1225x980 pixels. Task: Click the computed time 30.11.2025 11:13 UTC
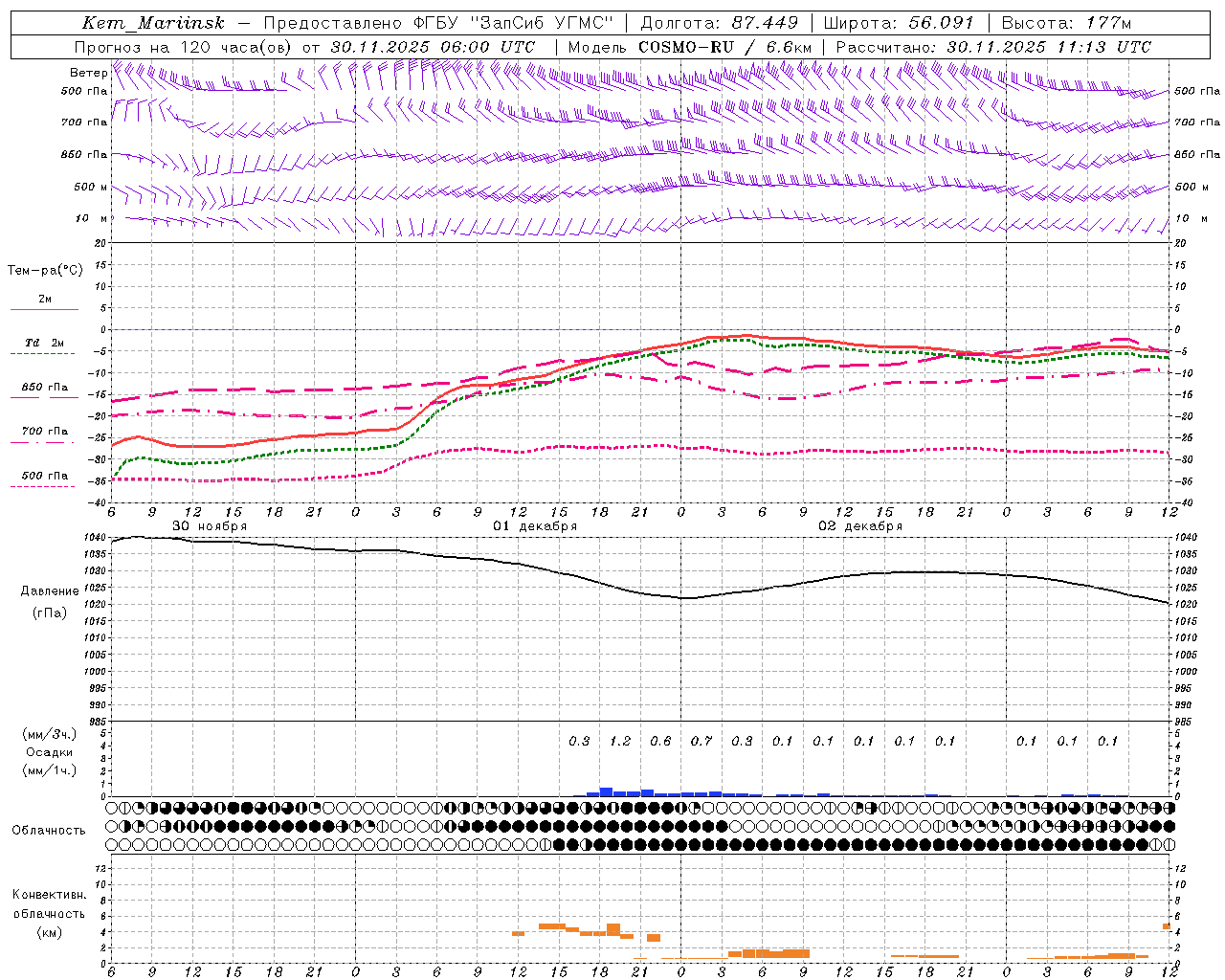click(x=1049, y=47)
